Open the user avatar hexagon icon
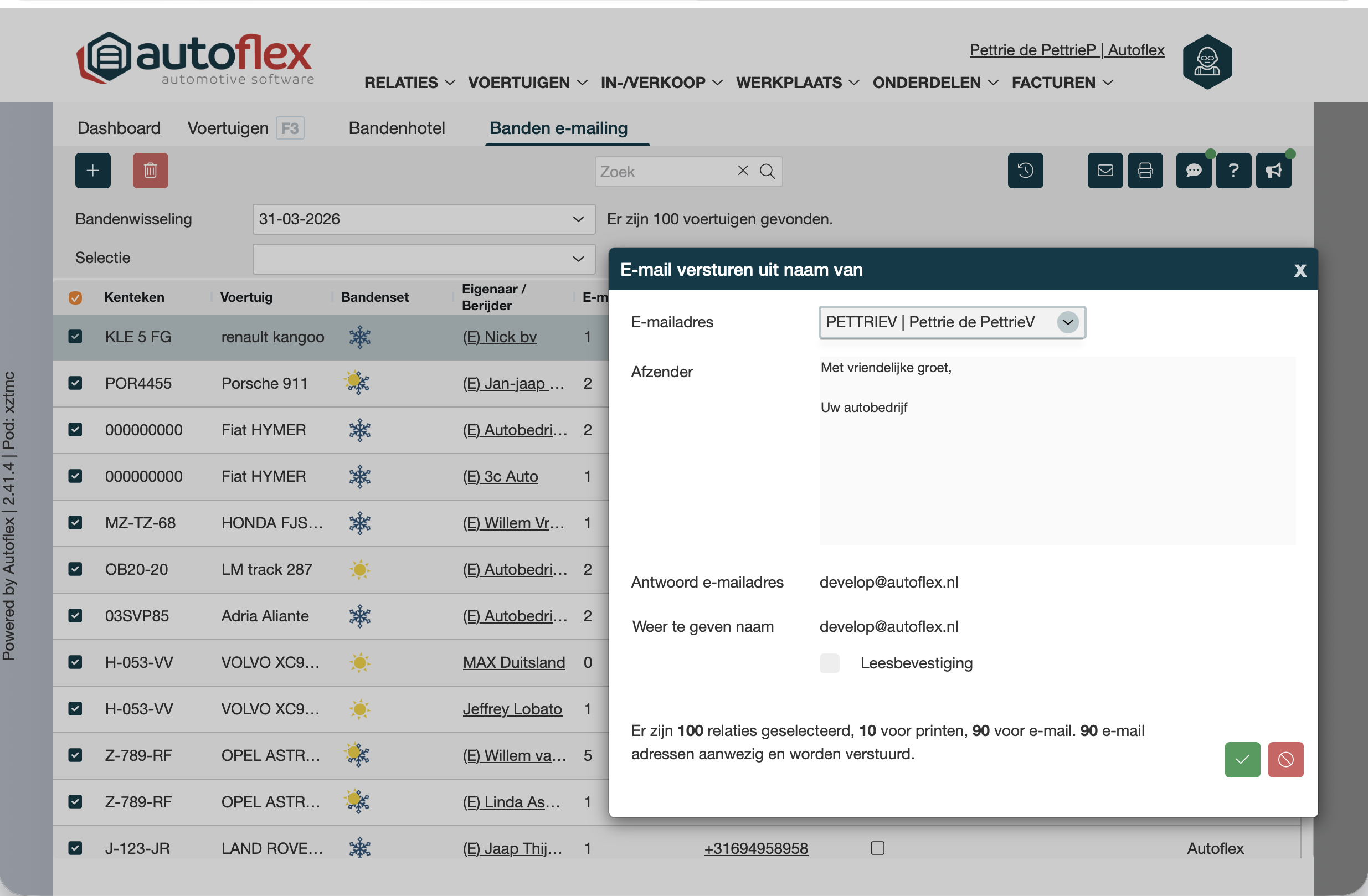1368x896 pixels. [x=1207, y=62]
